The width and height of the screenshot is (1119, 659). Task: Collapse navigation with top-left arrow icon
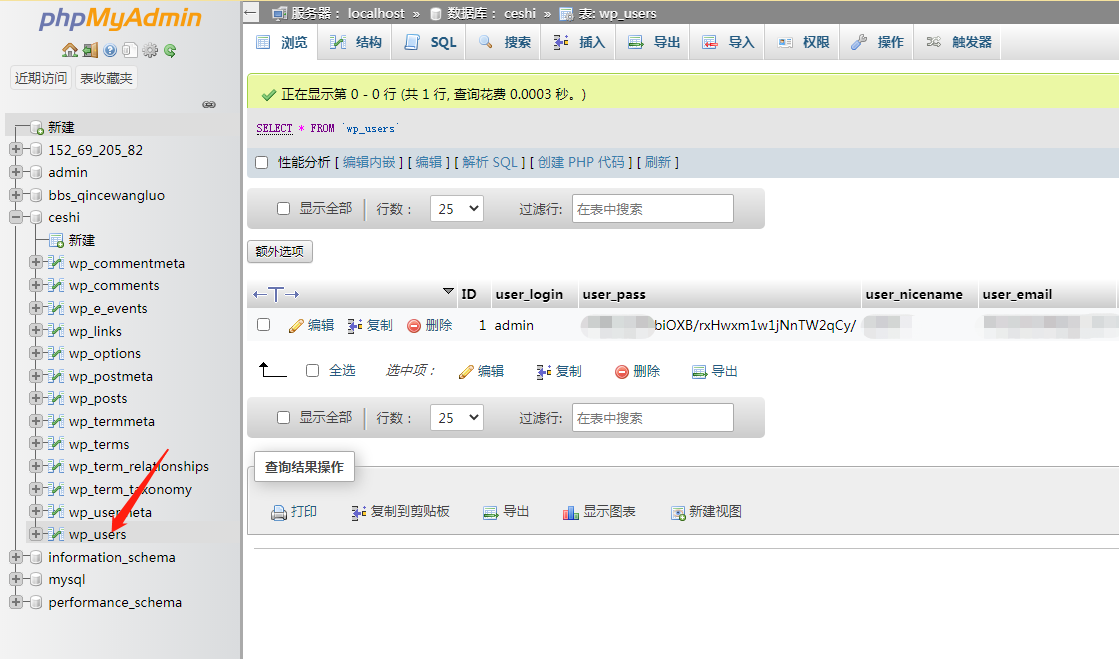(250, 12)
